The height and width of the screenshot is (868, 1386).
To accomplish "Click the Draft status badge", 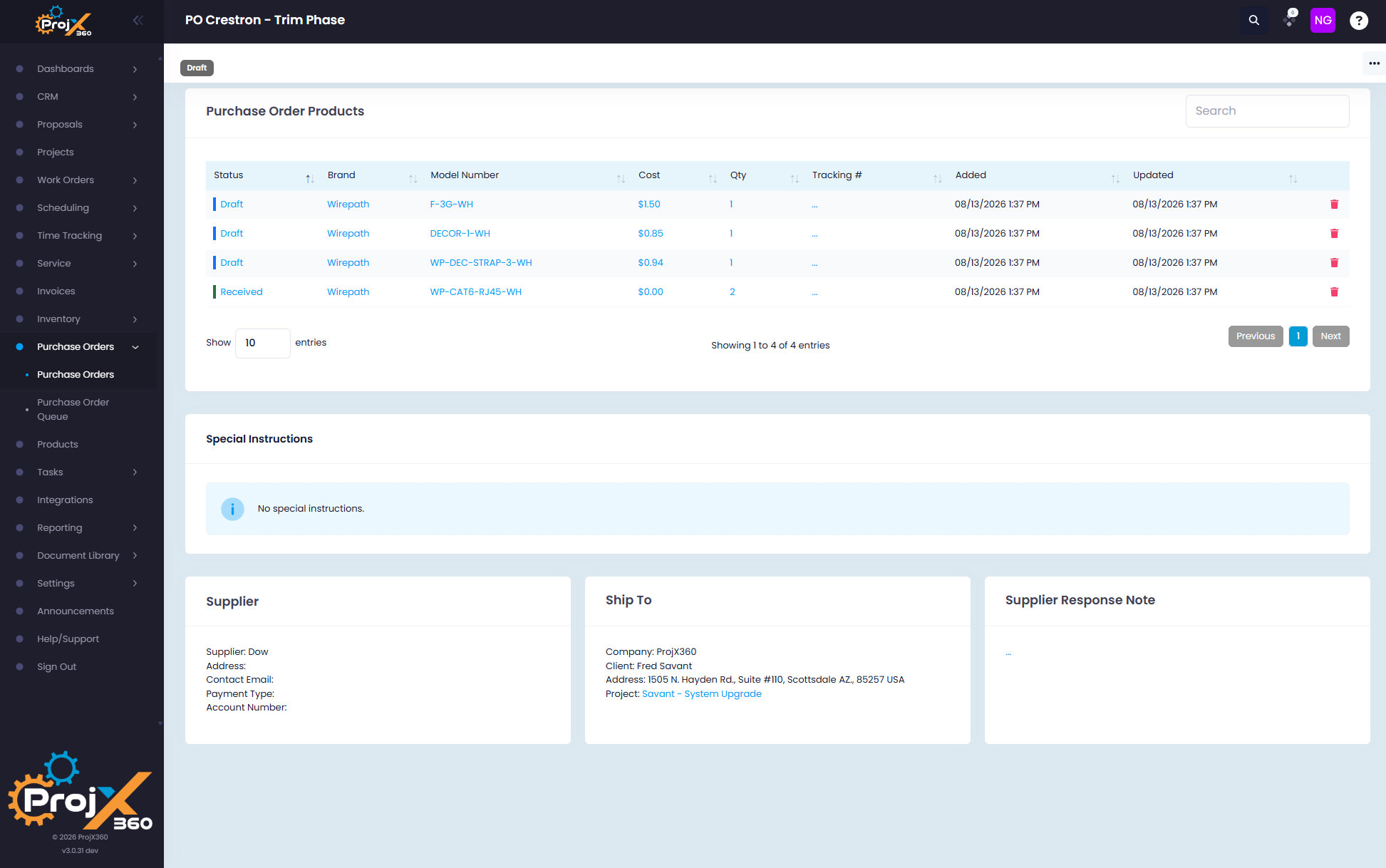I will tap(197, 68).
